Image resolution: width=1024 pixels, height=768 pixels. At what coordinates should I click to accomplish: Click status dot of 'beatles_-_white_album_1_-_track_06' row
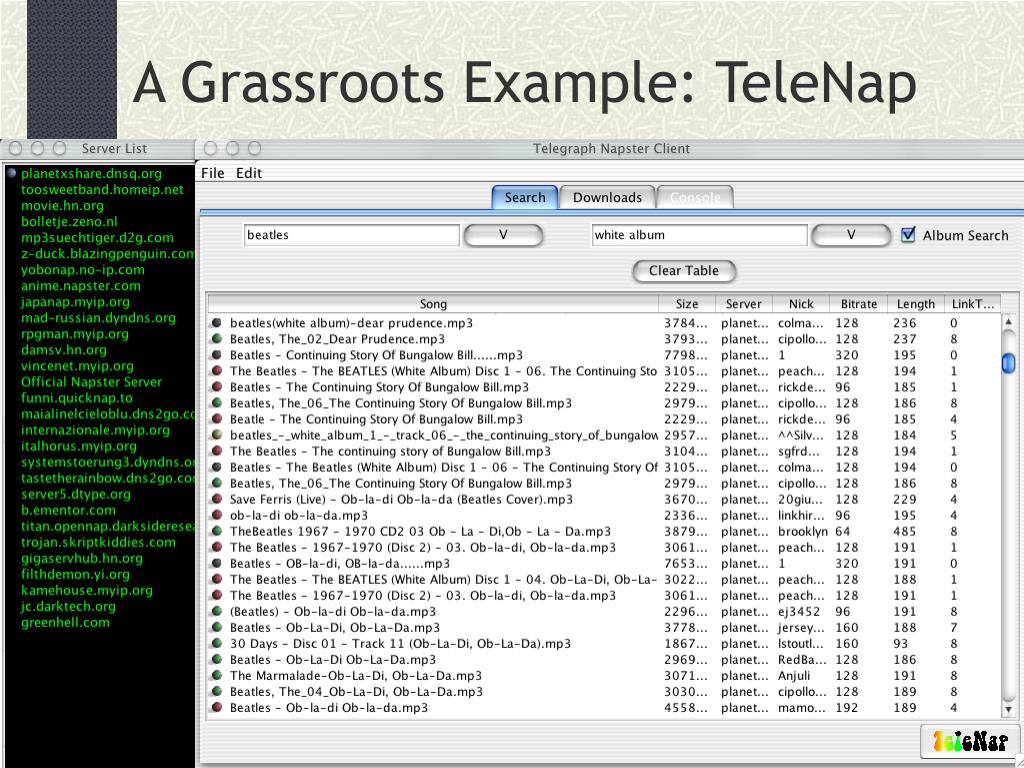coord(216,435)
